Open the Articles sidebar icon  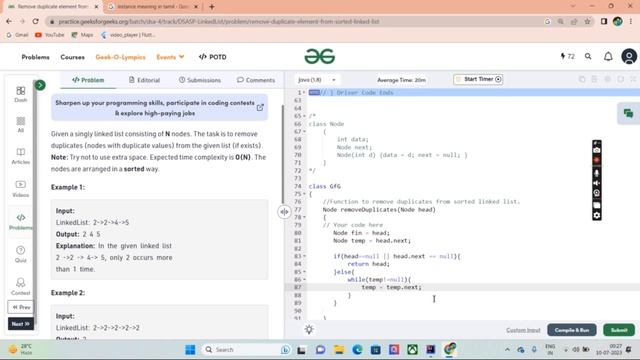coord(20,156)
